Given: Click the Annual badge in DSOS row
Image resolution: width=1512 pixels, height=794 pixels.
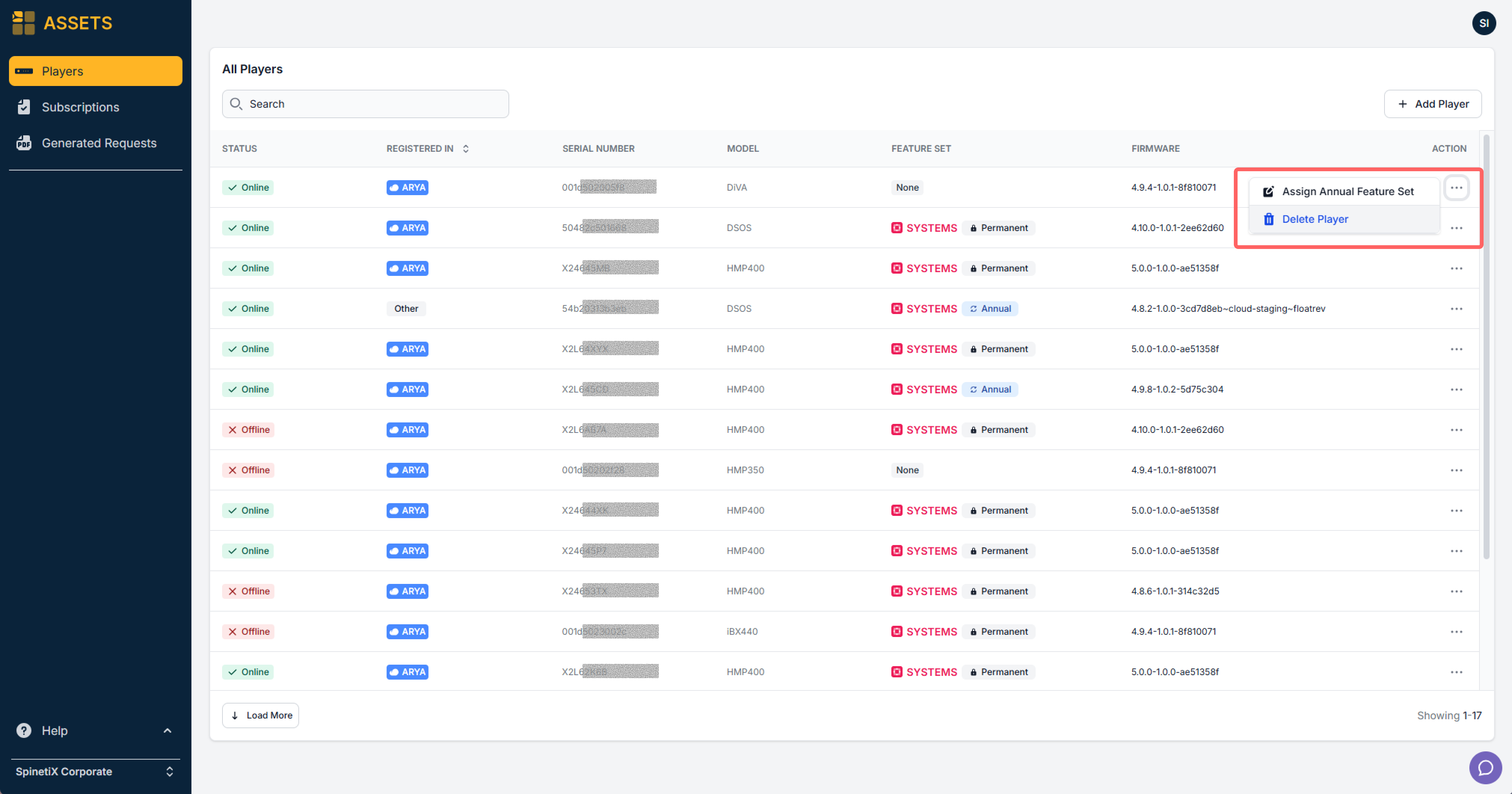Looking at the screenshot, I should (990, 309).
